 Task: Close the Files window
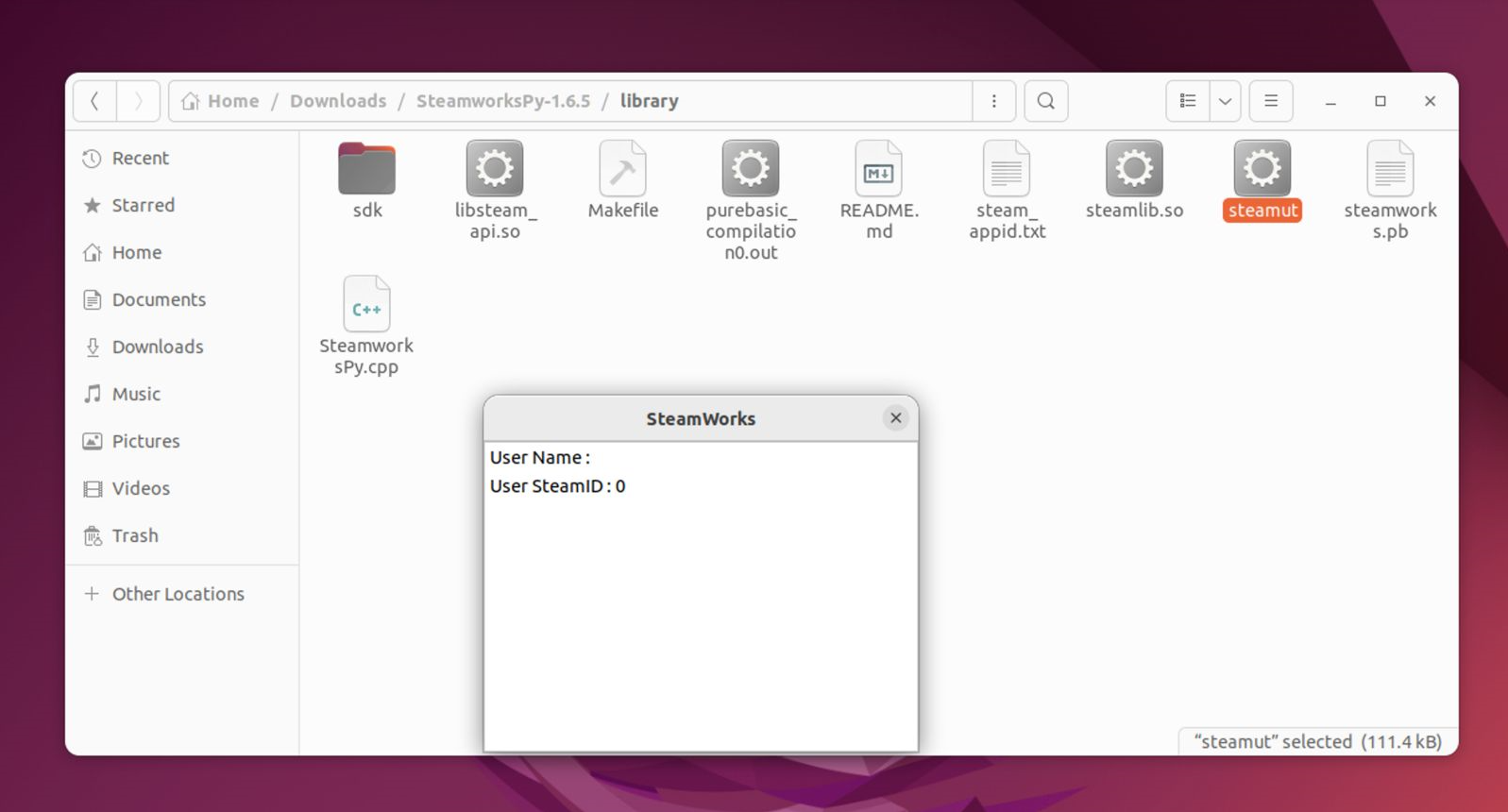(x=1430, y=101)
